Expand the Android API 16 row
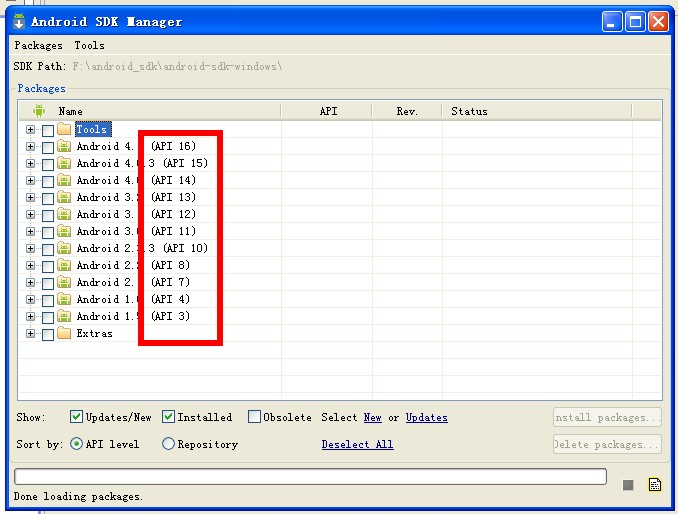This screenshot has height=514, width=678. tap(30, 147)
